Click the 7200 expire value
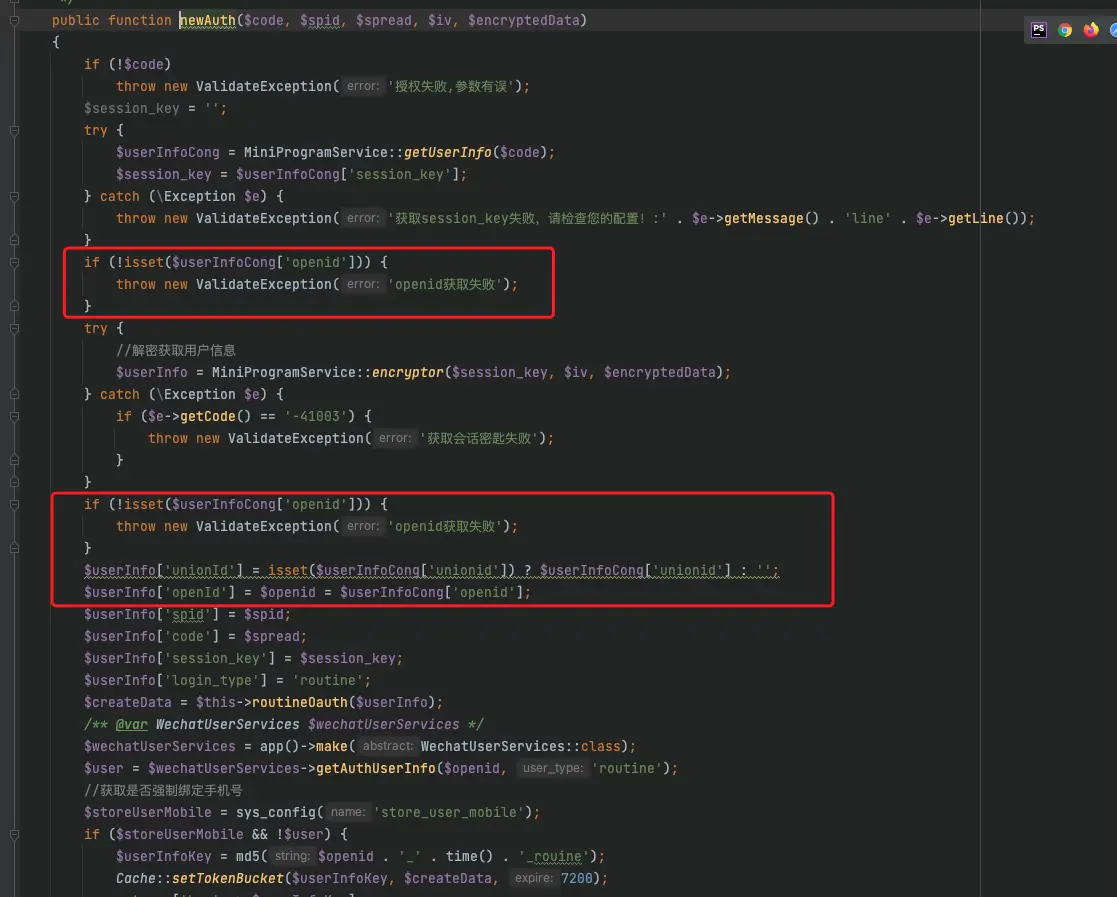The image size is (1117, 897). point(576,879)
